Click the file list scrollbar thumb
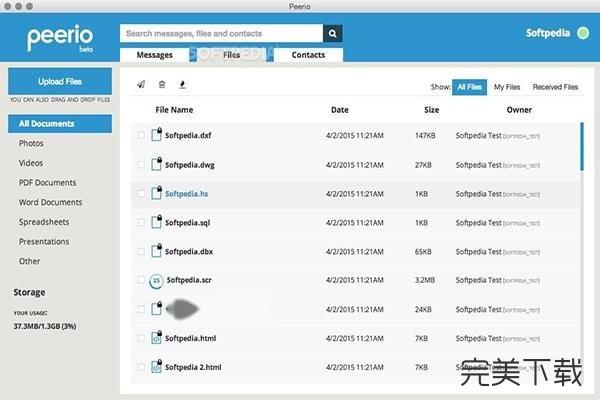 point(582,147)
